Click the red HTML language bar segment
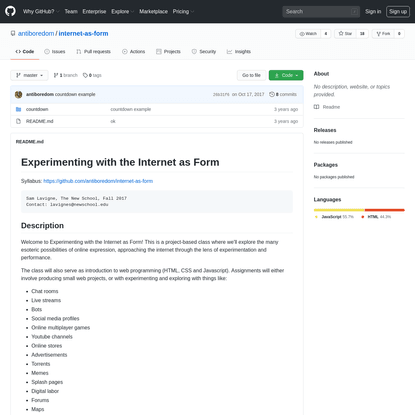This screenshot has height=415, width=415. [x=385, y=210]
